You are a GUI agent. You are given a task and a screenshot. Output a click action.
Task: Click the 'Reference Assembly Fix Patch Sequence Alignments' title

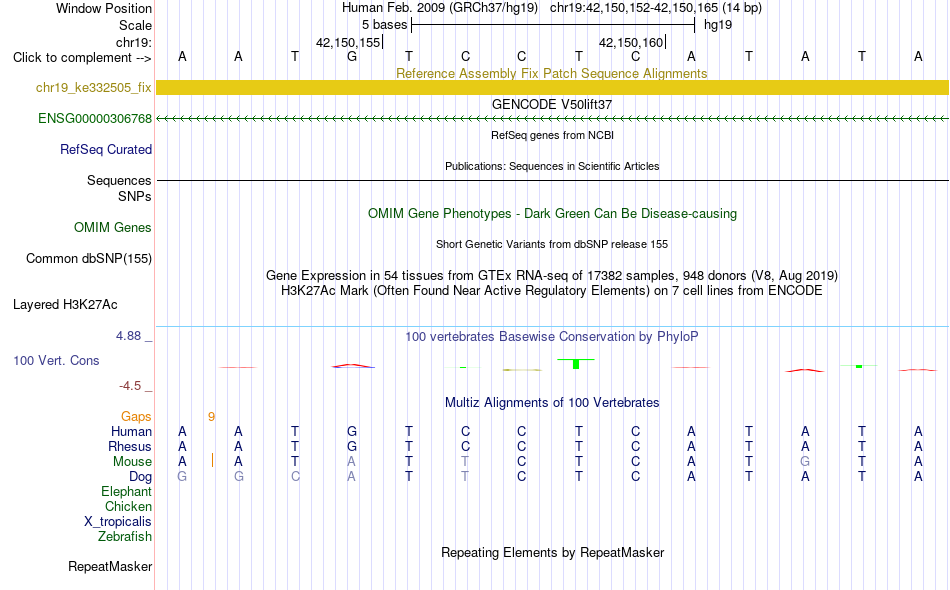552,73
